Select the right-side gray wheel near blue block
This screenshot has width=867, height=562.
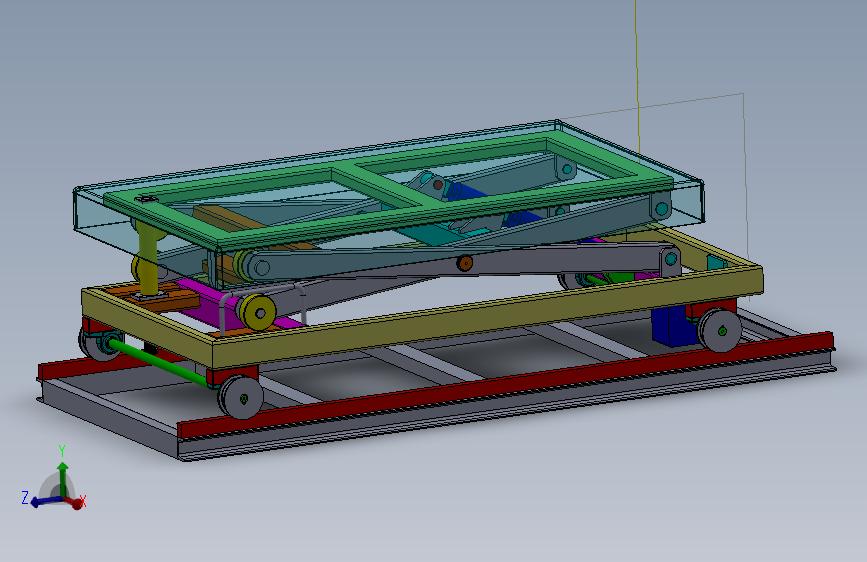point(719,331)
